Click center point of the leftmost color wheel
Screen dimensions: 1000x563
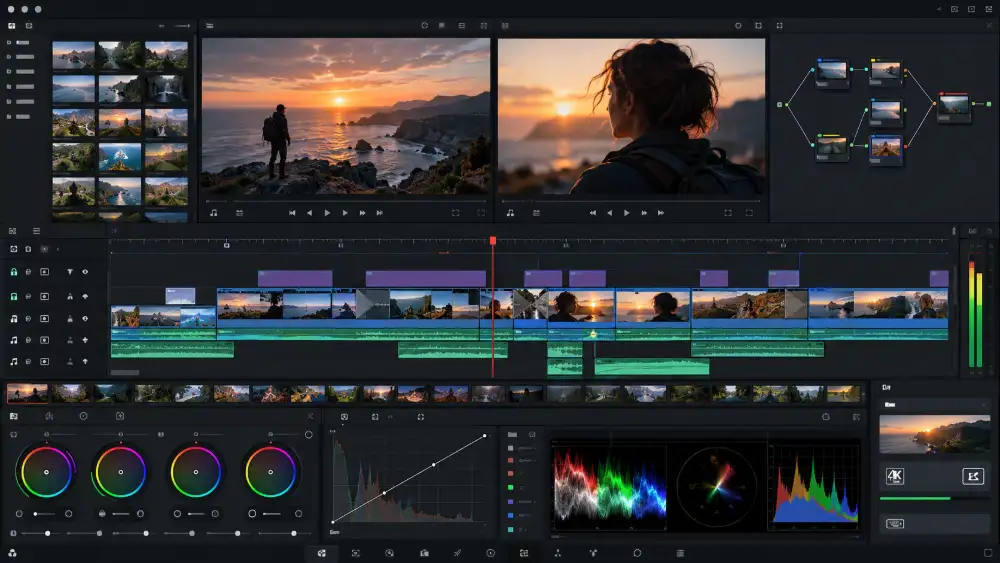point(46,472)
